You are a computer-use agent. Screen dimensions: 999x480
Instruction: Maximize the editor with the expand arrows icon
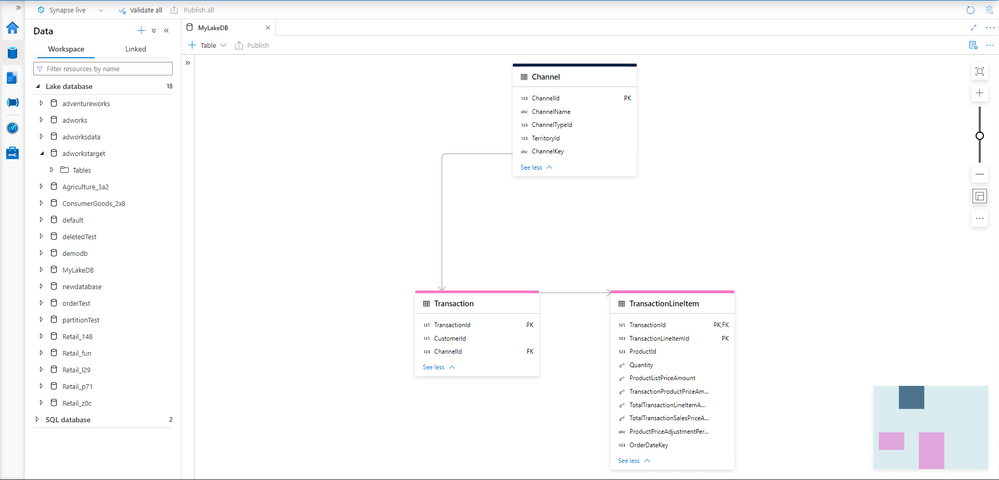[x=974, y=27]
